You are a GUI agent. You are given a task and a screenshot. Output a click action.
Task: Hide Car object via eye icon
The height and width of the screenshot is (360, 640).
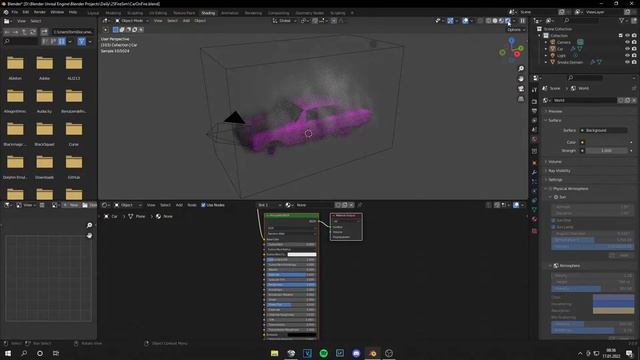coord(627,49)
